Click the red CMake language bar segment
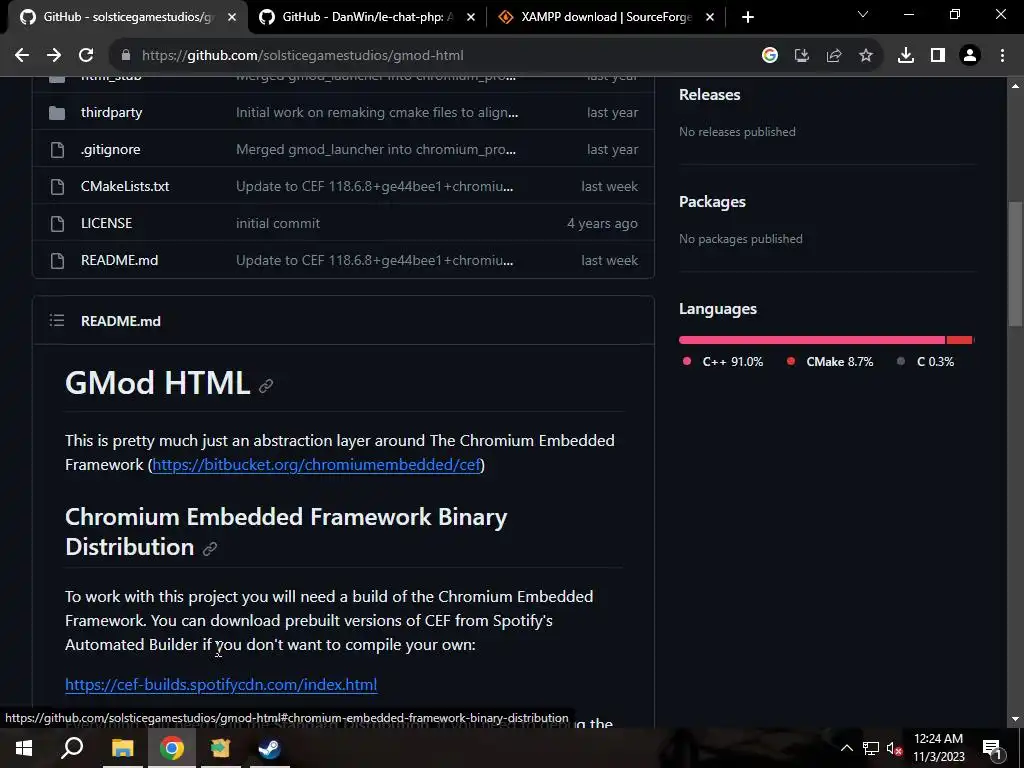Screen dimensions: 1024x768 (x=959, y=340)
